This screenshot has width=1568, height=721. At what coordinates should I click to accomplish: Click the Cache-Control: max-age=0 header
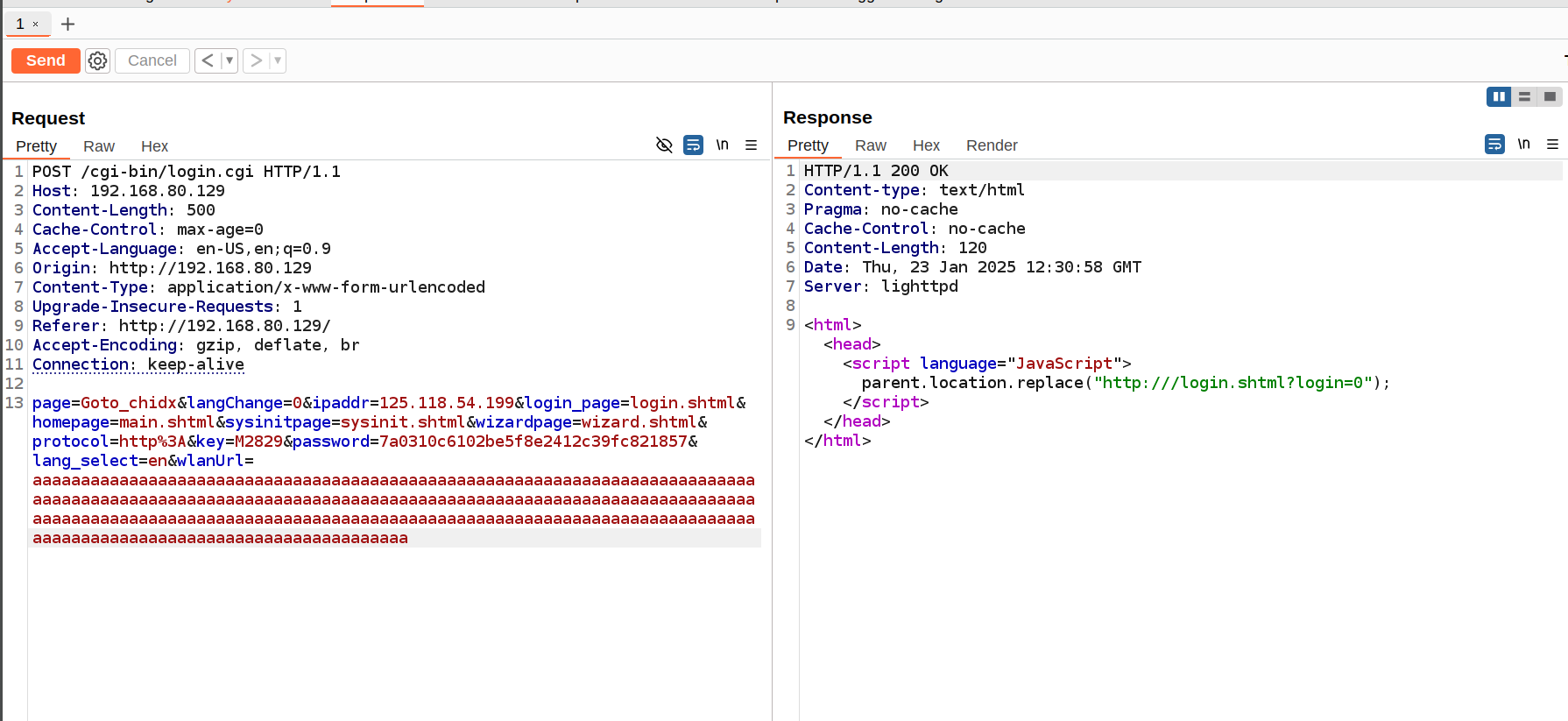[148, 230]
